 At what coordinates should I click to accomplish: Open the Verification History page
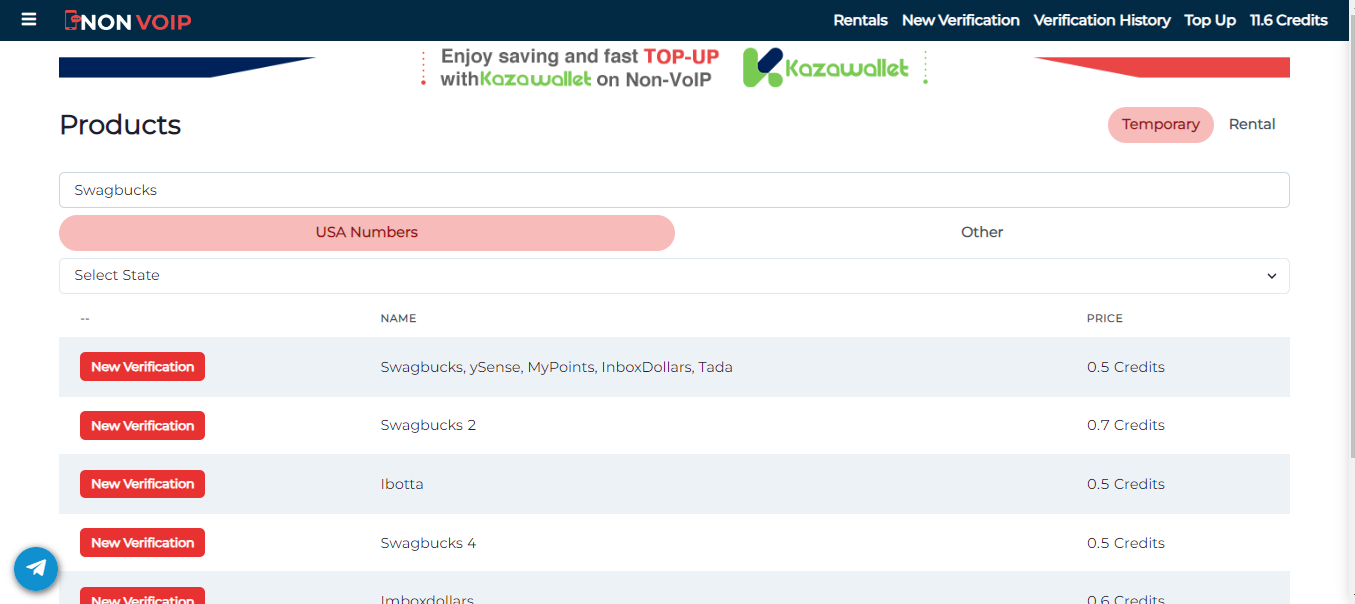(1101, 20)
